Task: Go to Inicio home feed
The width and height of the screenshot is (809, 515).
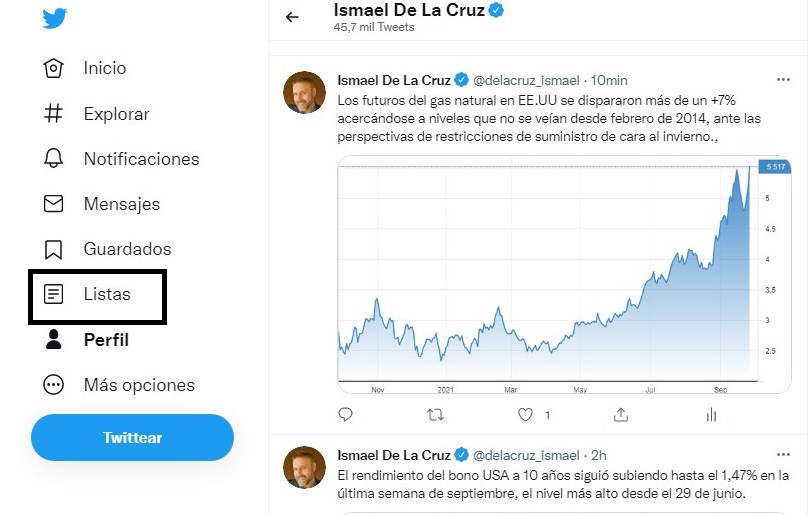Action: point(104,68)
